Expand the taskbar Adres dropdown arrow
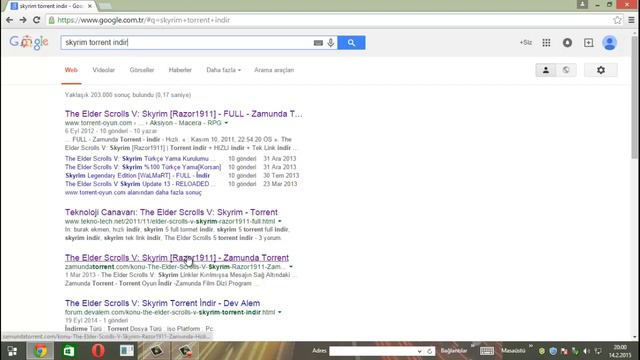The height and width of the screenshot is (360, 640). (419, 351)
